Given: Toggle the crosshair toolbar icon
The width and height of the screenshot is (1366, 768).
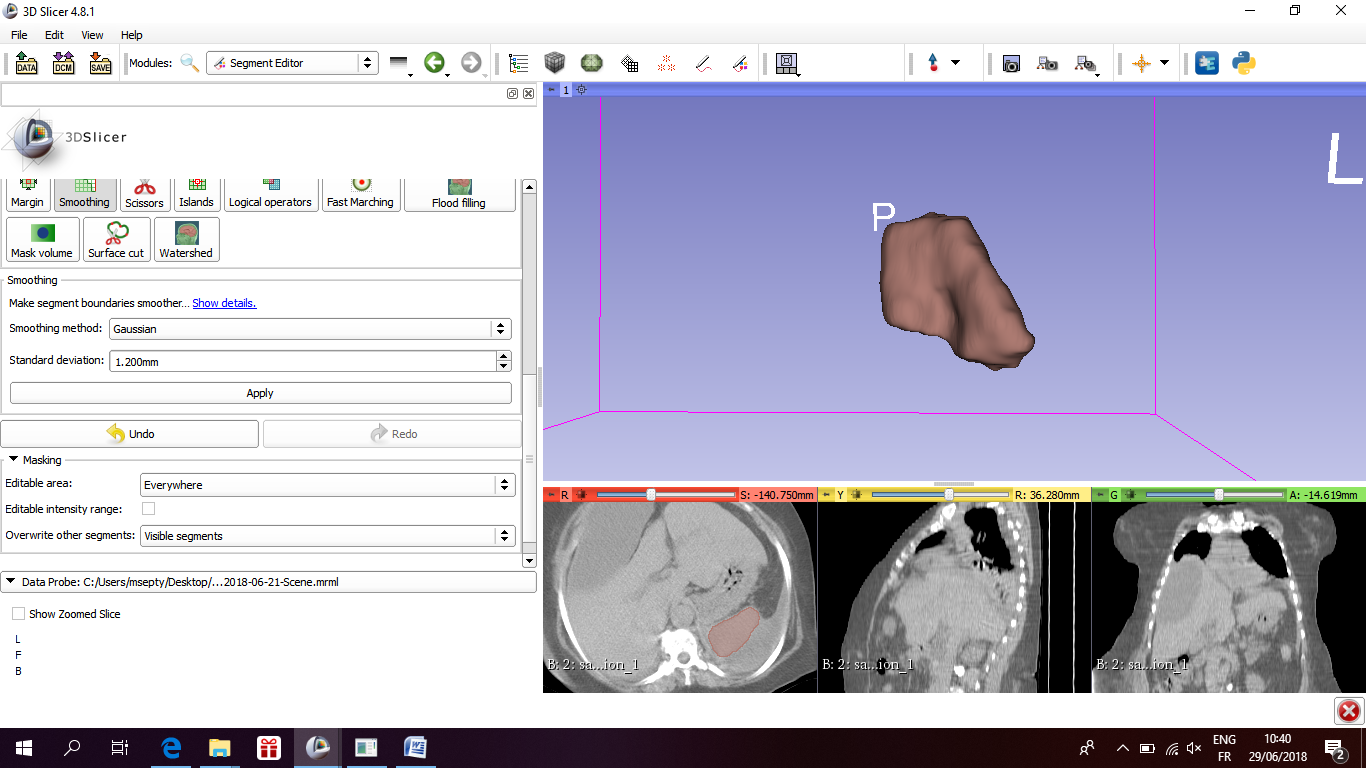Looking at the screenshot, I should pos(1141,63).
